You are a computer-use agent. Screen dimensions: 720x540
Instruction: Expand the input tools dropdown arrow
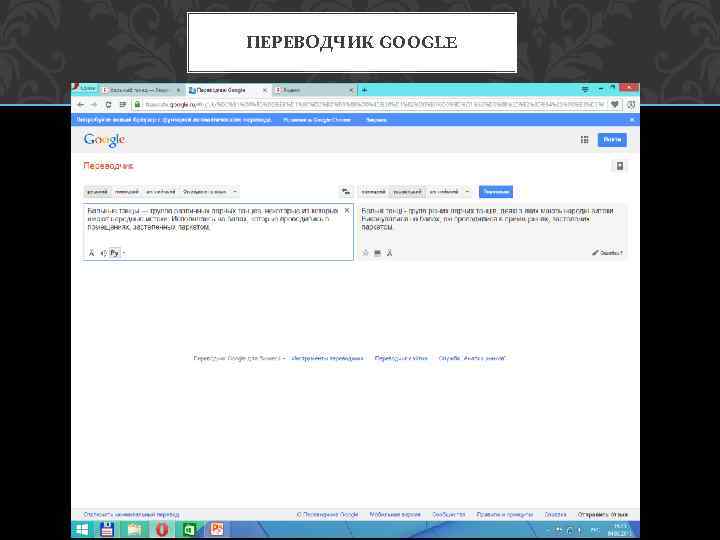coord(124,253)
